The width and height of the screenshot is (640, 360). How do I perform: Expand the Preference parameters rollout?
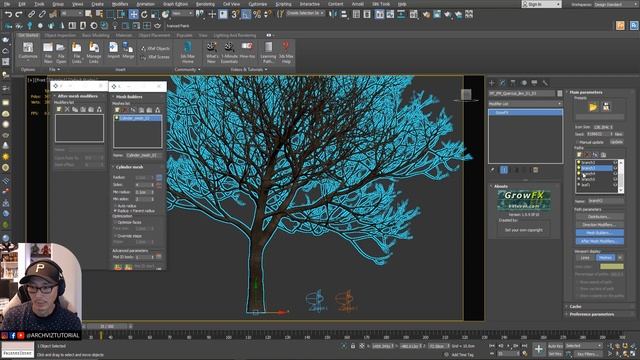(591, 314)
